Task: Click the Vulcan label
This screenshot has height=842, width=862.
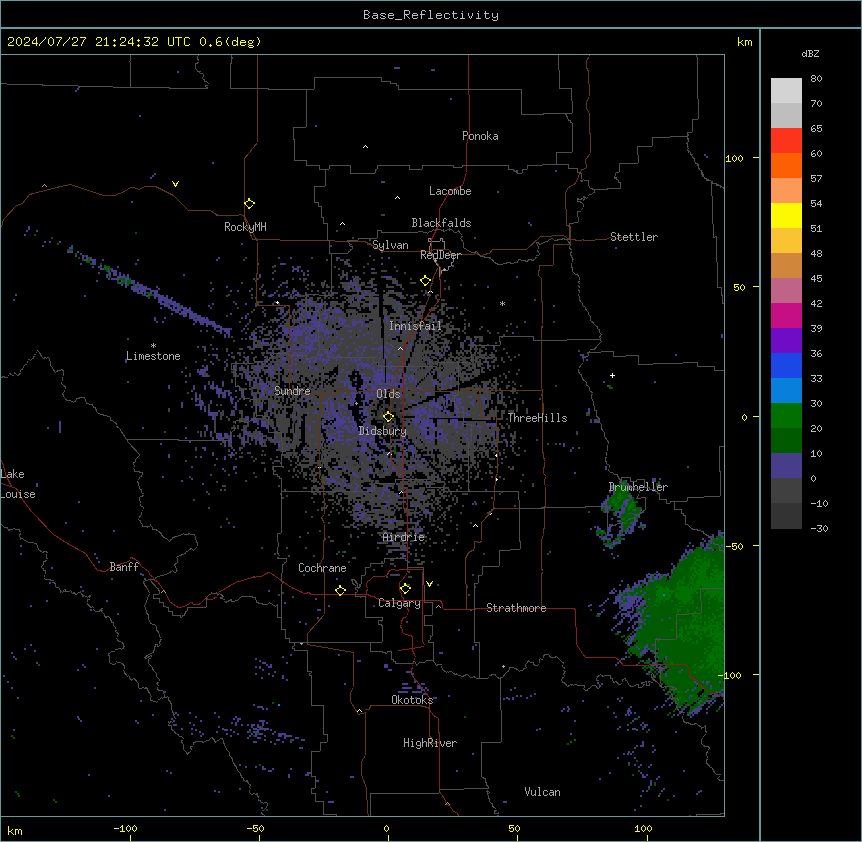Action: click(543, 792)
